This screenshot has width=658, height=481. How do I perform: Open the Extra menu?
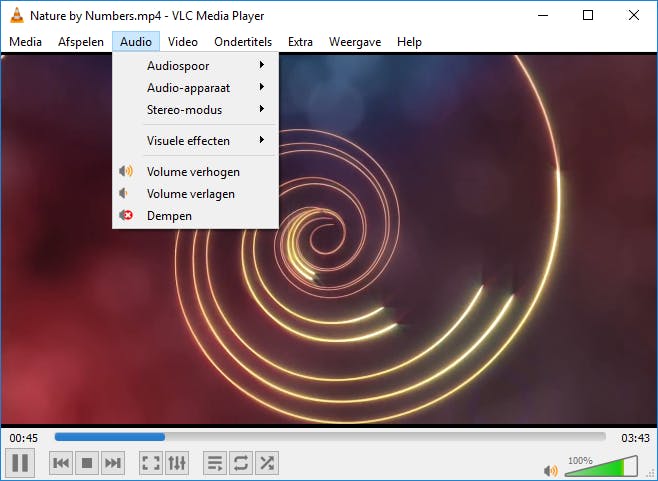[300, 42]
